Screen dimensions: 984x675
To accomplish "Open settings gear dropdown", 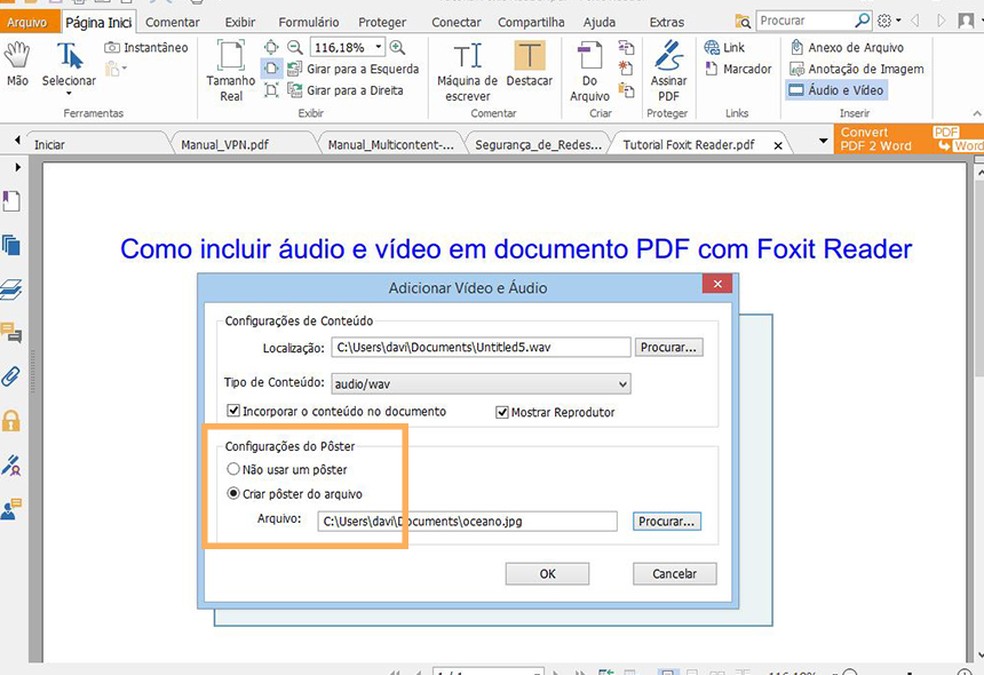I will tap(889, 21).
